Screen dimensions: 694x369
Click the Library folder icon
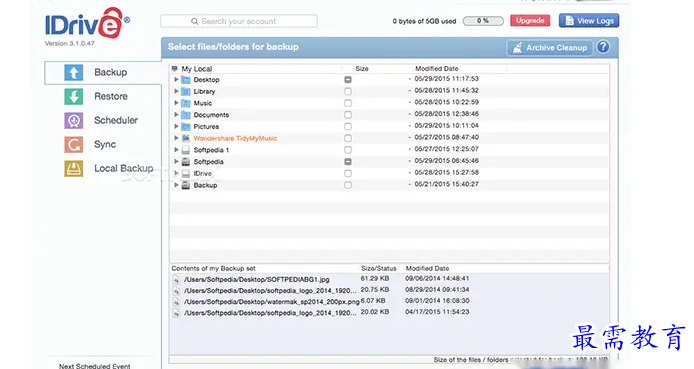(186, 92)
